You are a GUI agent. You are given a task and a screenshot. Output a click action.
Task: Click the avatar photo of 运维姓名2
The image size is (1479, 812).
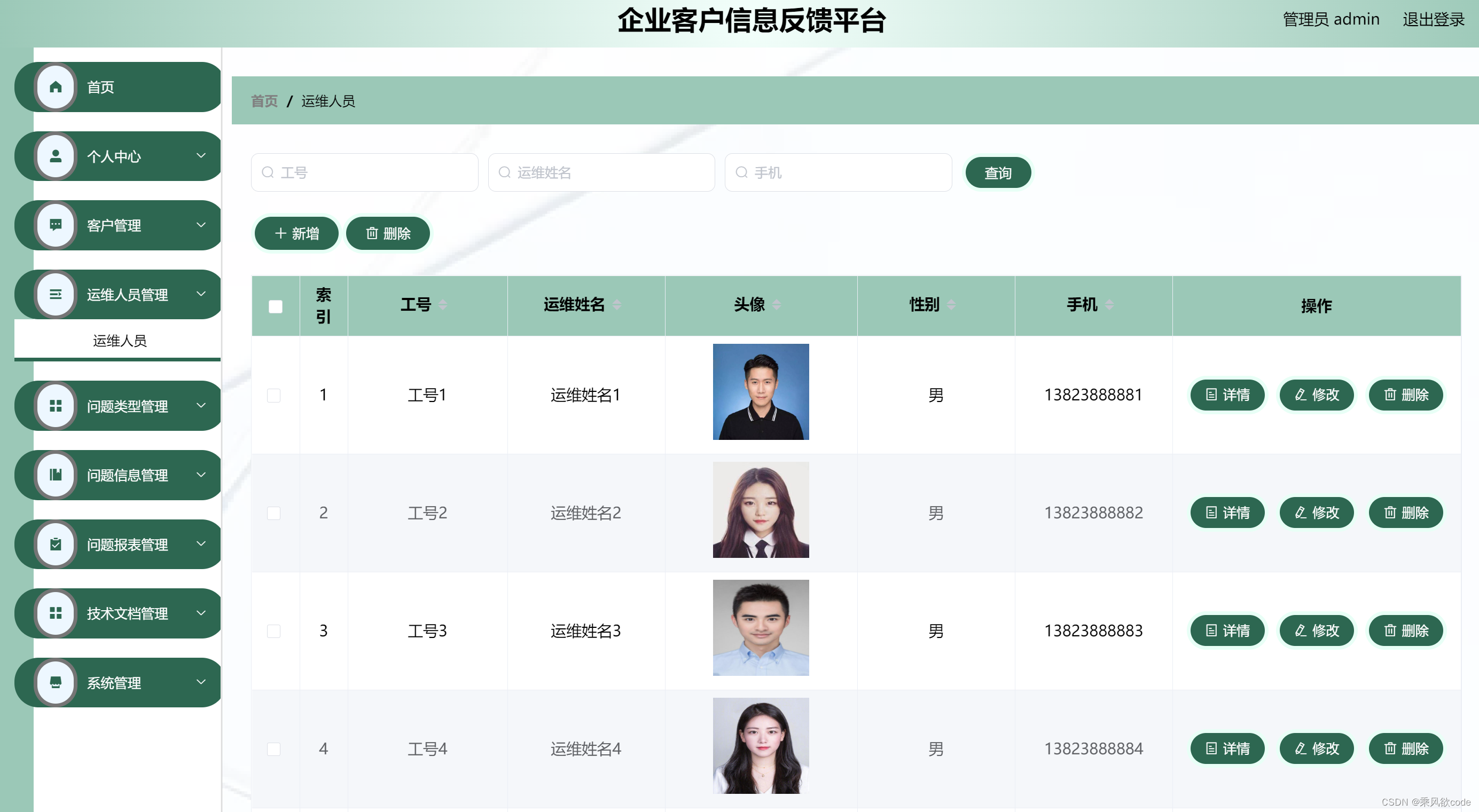[x=761, y=510]
